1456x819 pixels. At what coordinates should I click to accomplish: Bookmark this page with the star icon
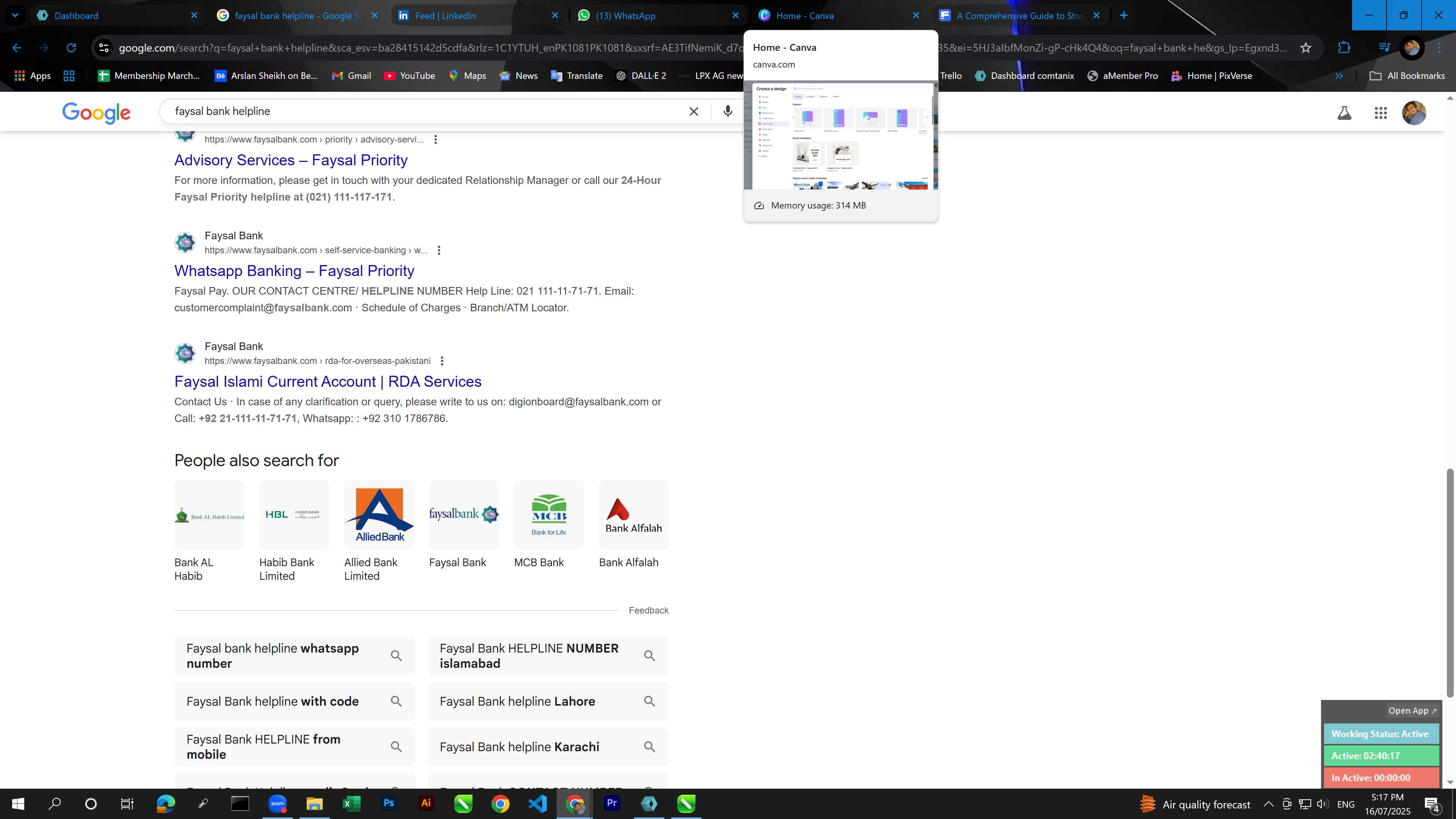click(1305, 48)
